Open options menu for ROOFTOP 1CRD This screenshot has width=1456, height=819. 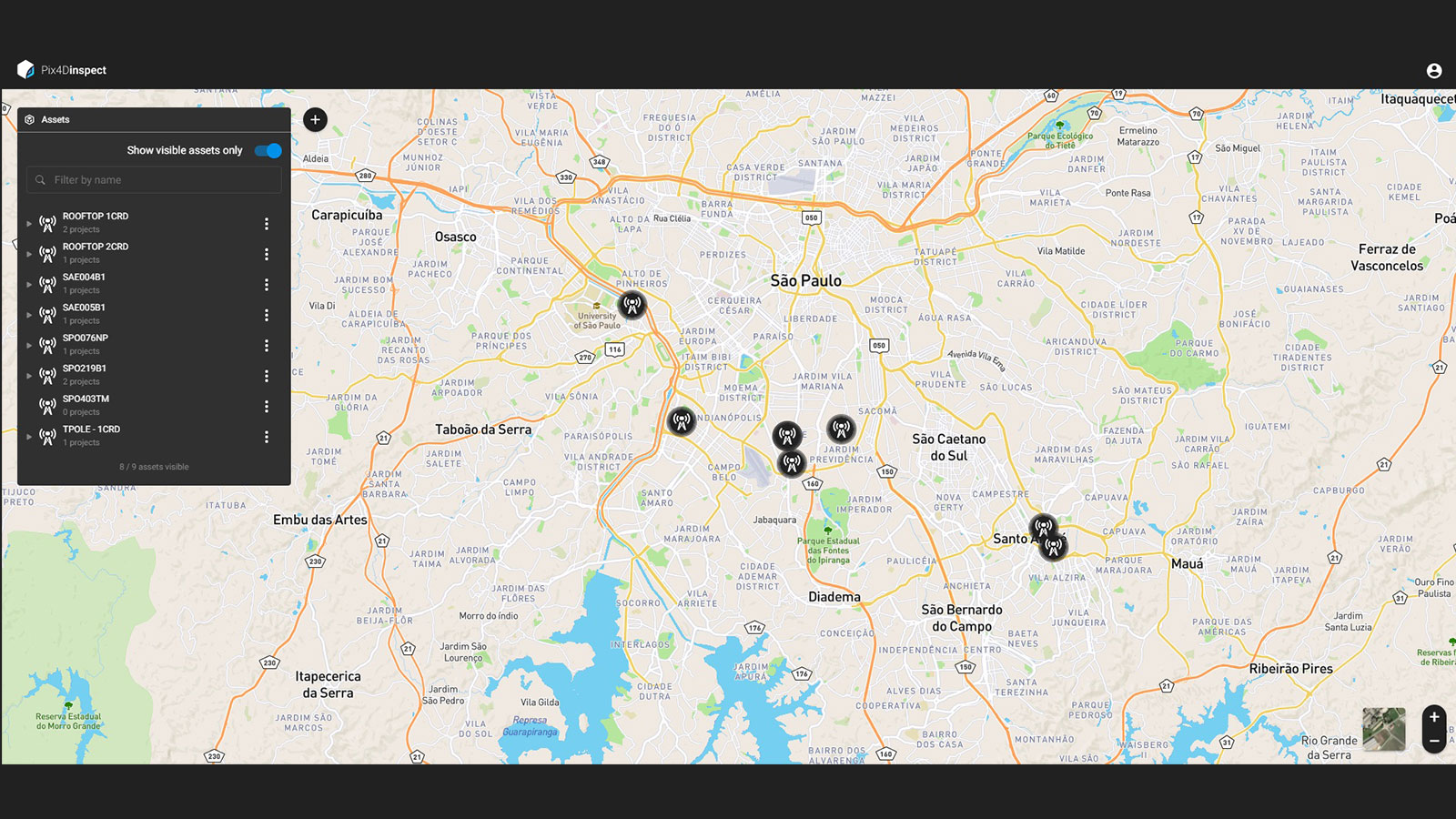tap(267, 223)
